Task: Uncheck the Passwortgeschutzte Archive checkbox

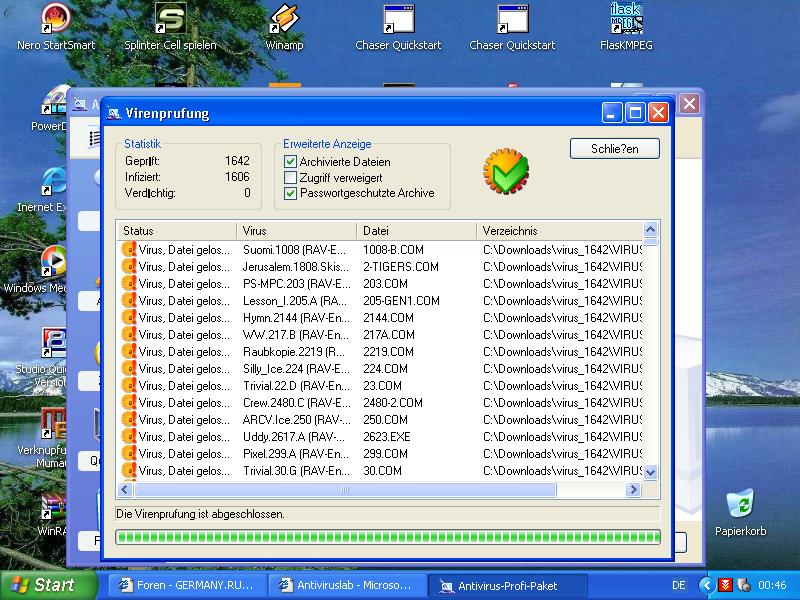Action: point(291,194)
